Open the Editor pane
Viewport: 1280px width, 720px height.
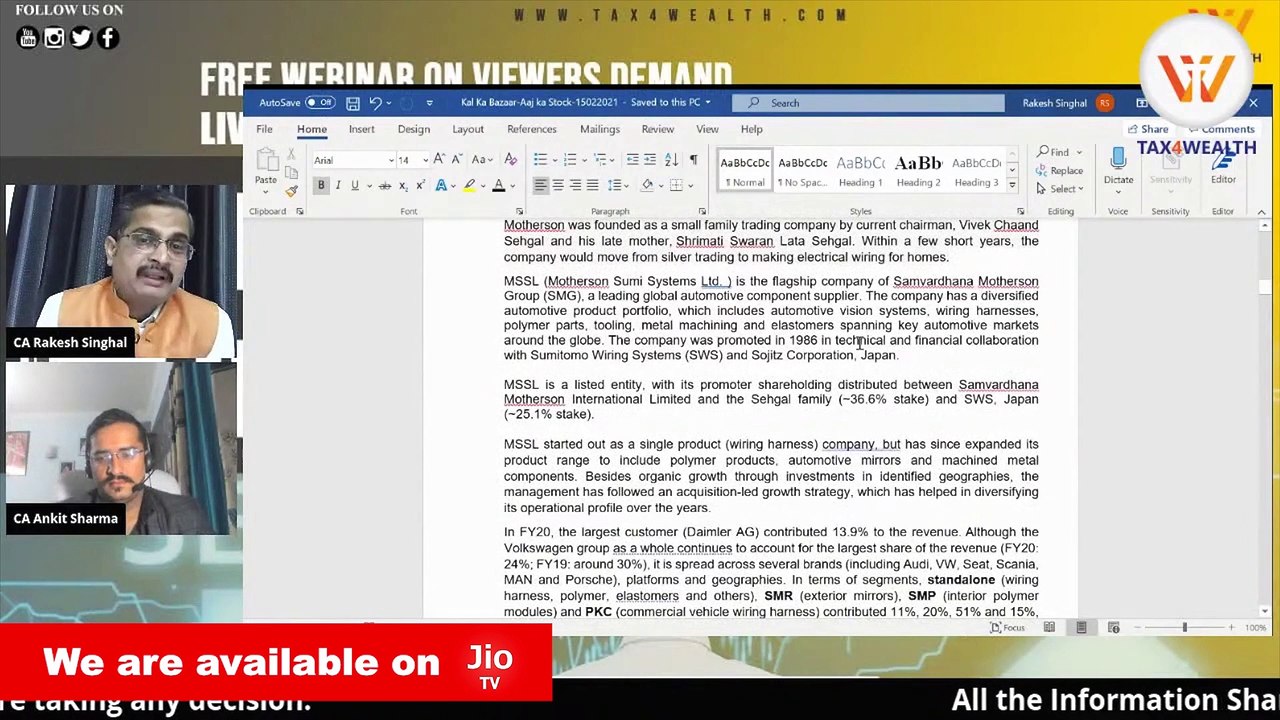point(1223,166)
